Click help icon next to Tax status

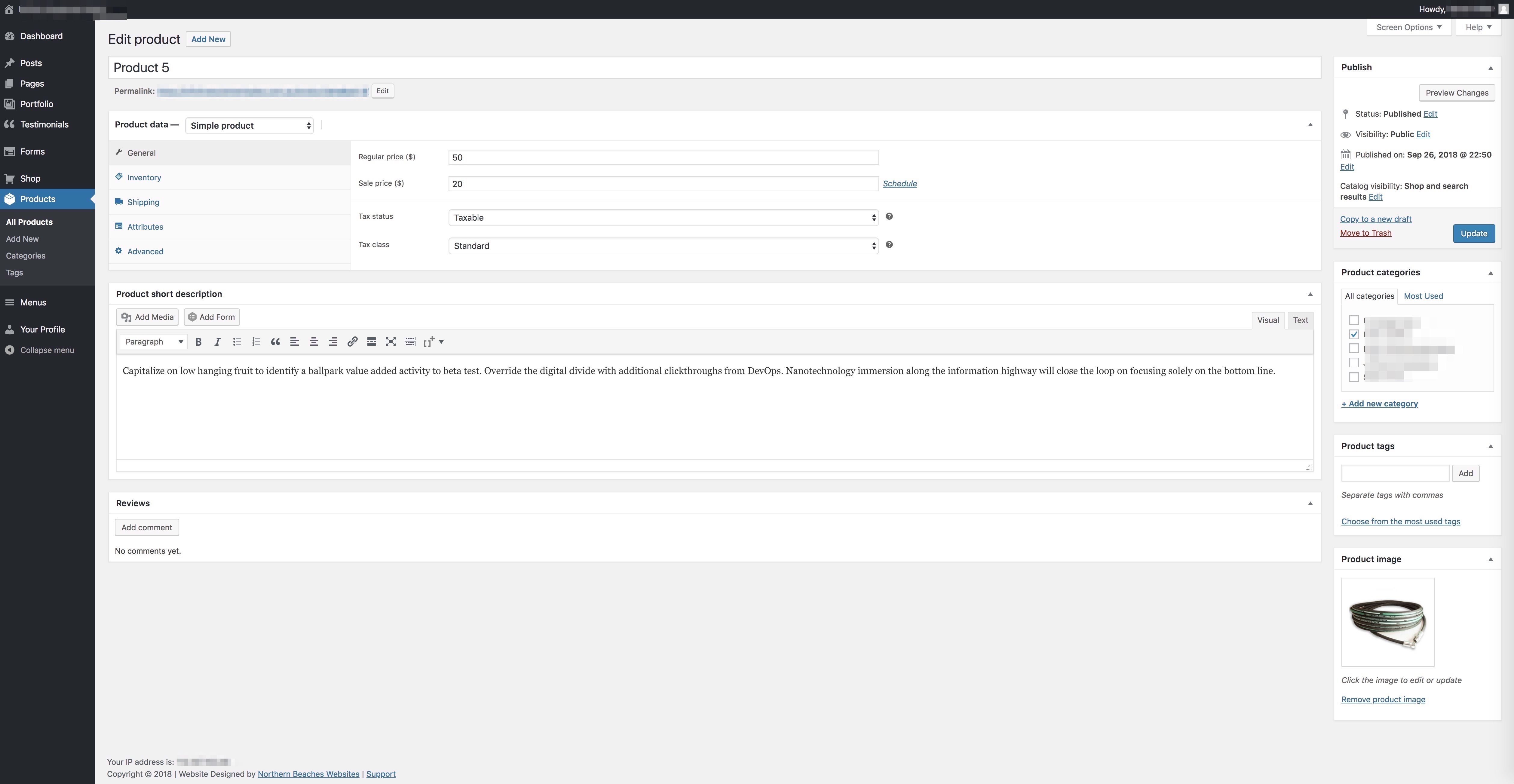coord(889,216)
